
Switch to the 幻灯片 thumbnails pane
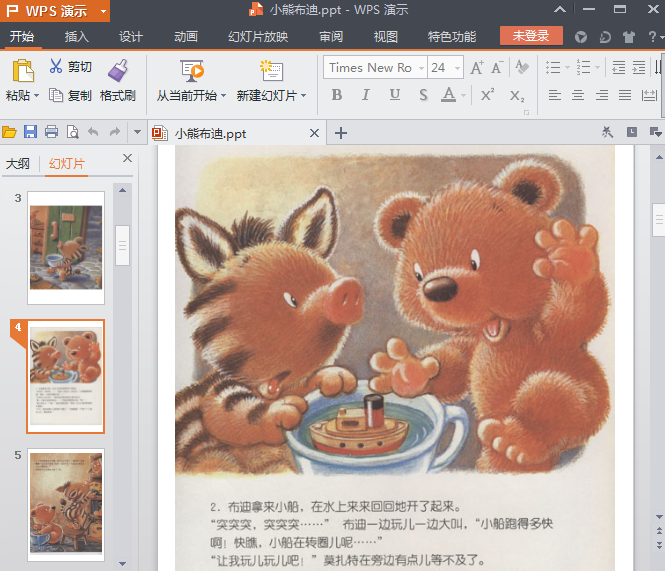coord(67,163)
